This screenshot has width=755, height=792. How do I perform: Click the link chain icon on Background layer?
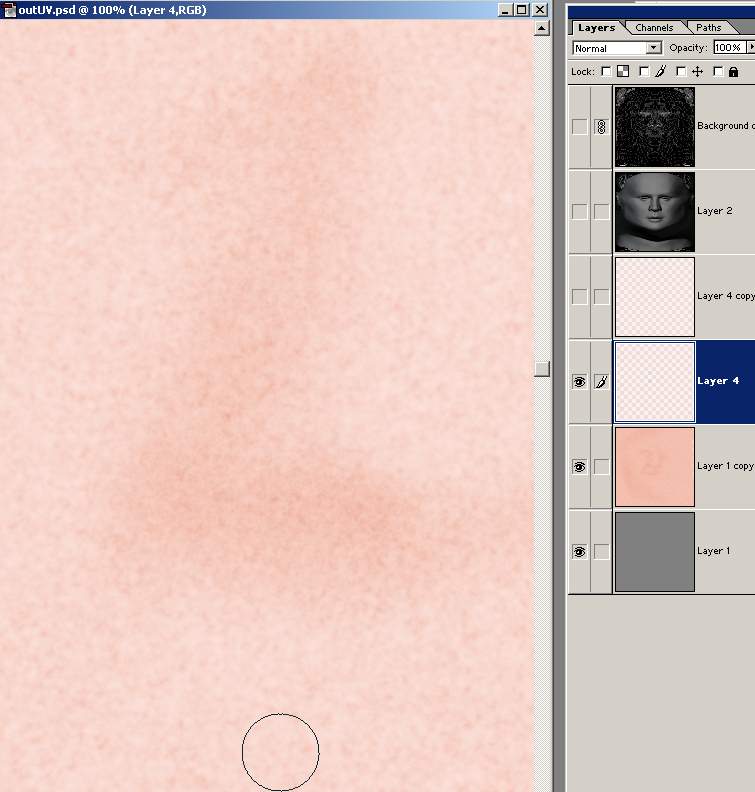point(601,127)
